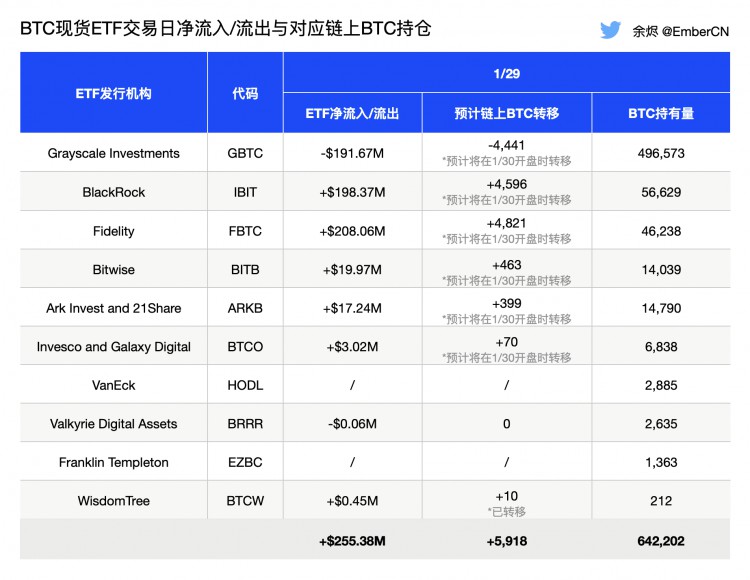750x580 pixels.
Task: Click the 14,039 holdings value
Action: pyautogui.click(x=661, y=270)
